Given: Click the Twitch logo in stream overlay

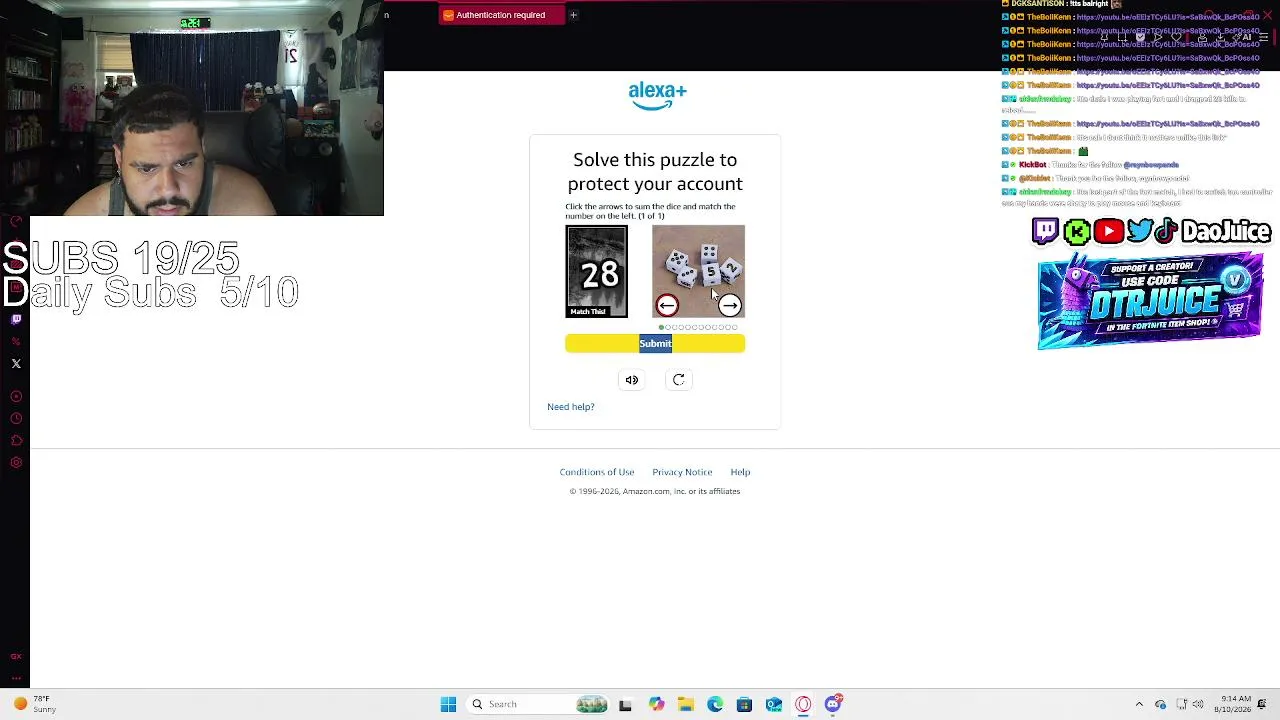Looking at the screenshot, I should 1045,232.
